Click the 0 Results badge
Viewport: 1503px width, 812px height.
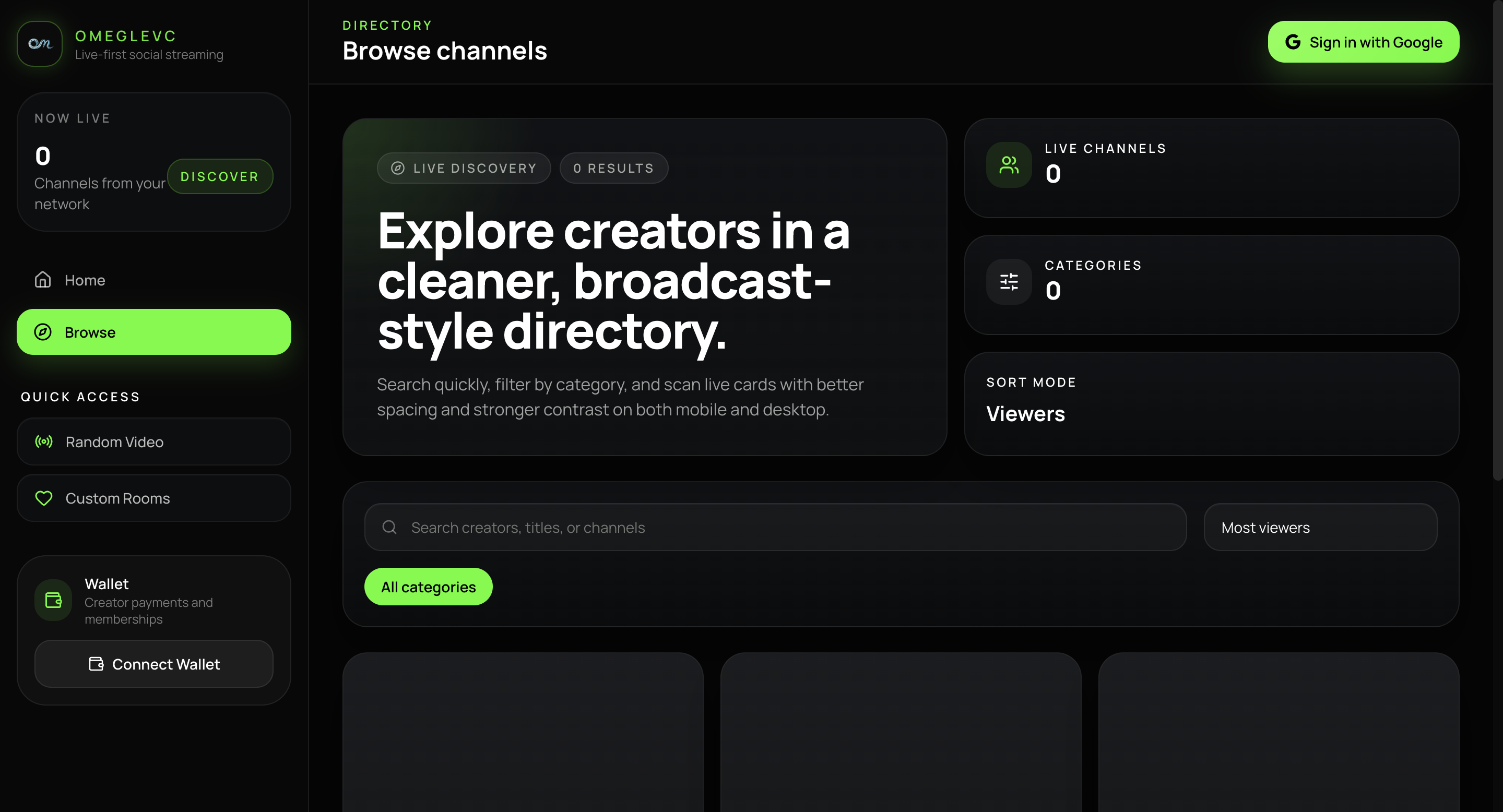click(614, 168)
